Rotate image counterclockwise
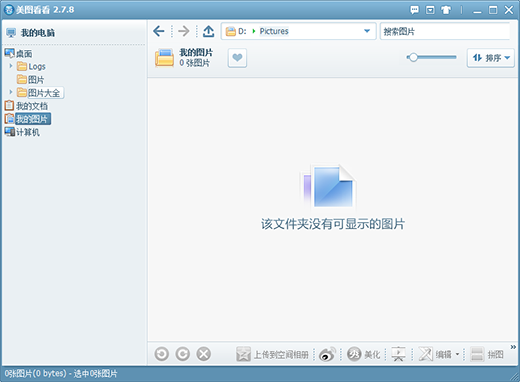This screenshot has height=382, width=520. [x=162, y=354]
